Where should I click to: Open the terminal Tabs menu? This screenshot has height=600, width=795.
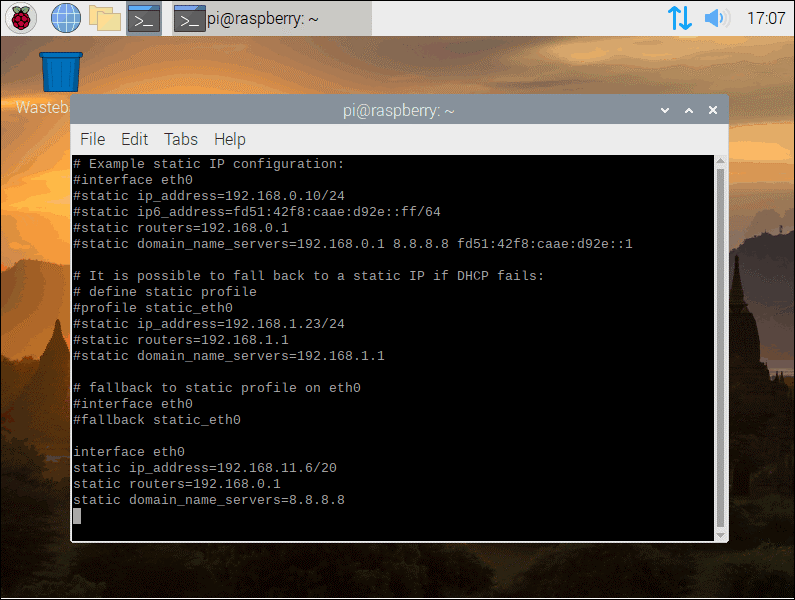[x=181, y=139]
